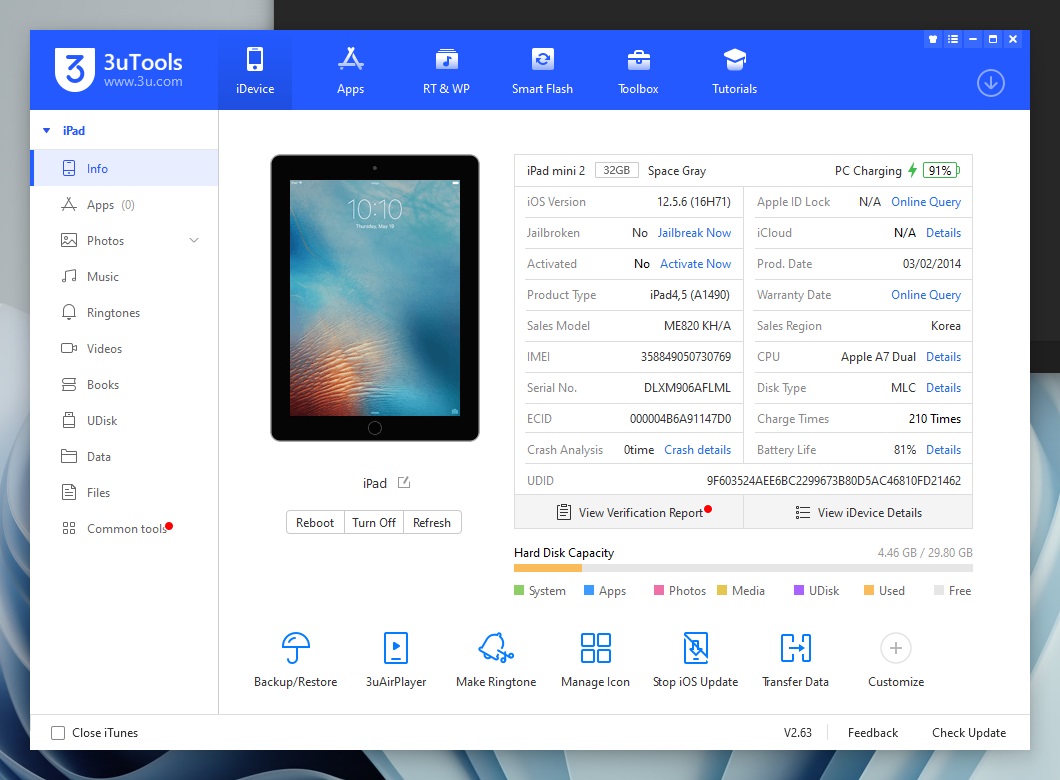
Task: Click the hard disk capacity bar
Action: tap(743, 568)
